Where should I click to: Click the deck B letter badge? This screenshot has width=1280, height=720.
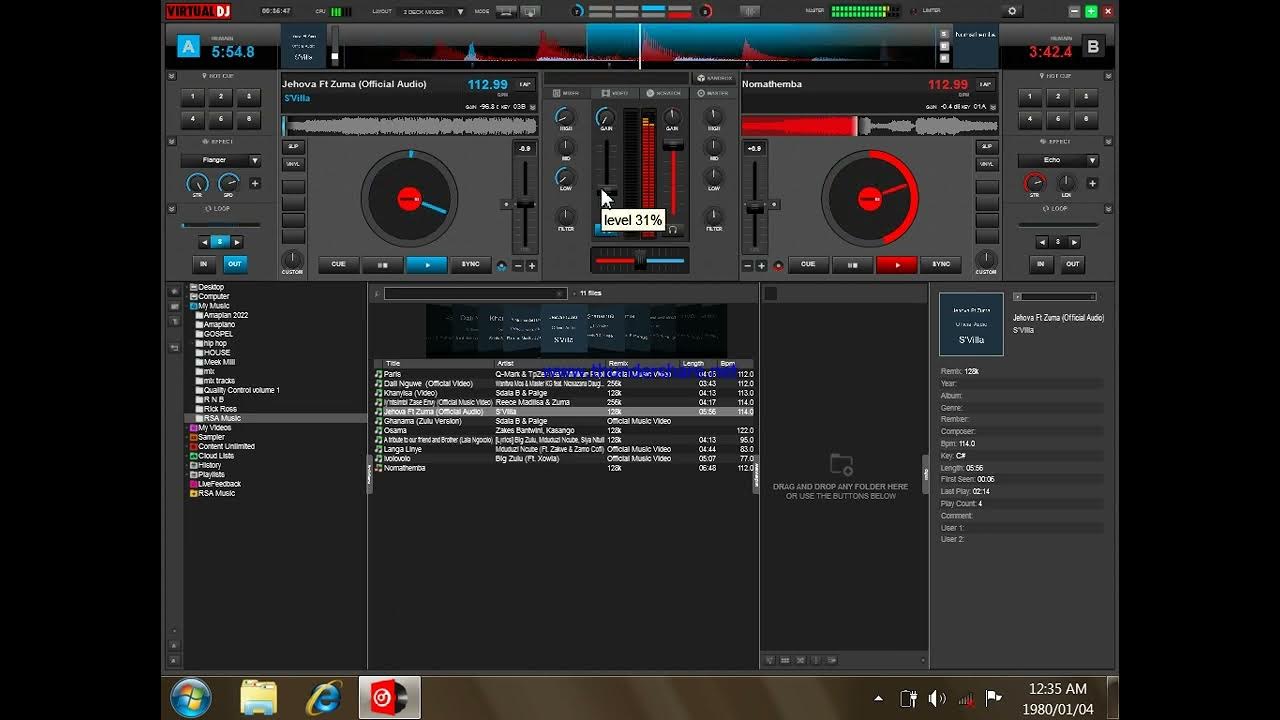(1093, 47)
